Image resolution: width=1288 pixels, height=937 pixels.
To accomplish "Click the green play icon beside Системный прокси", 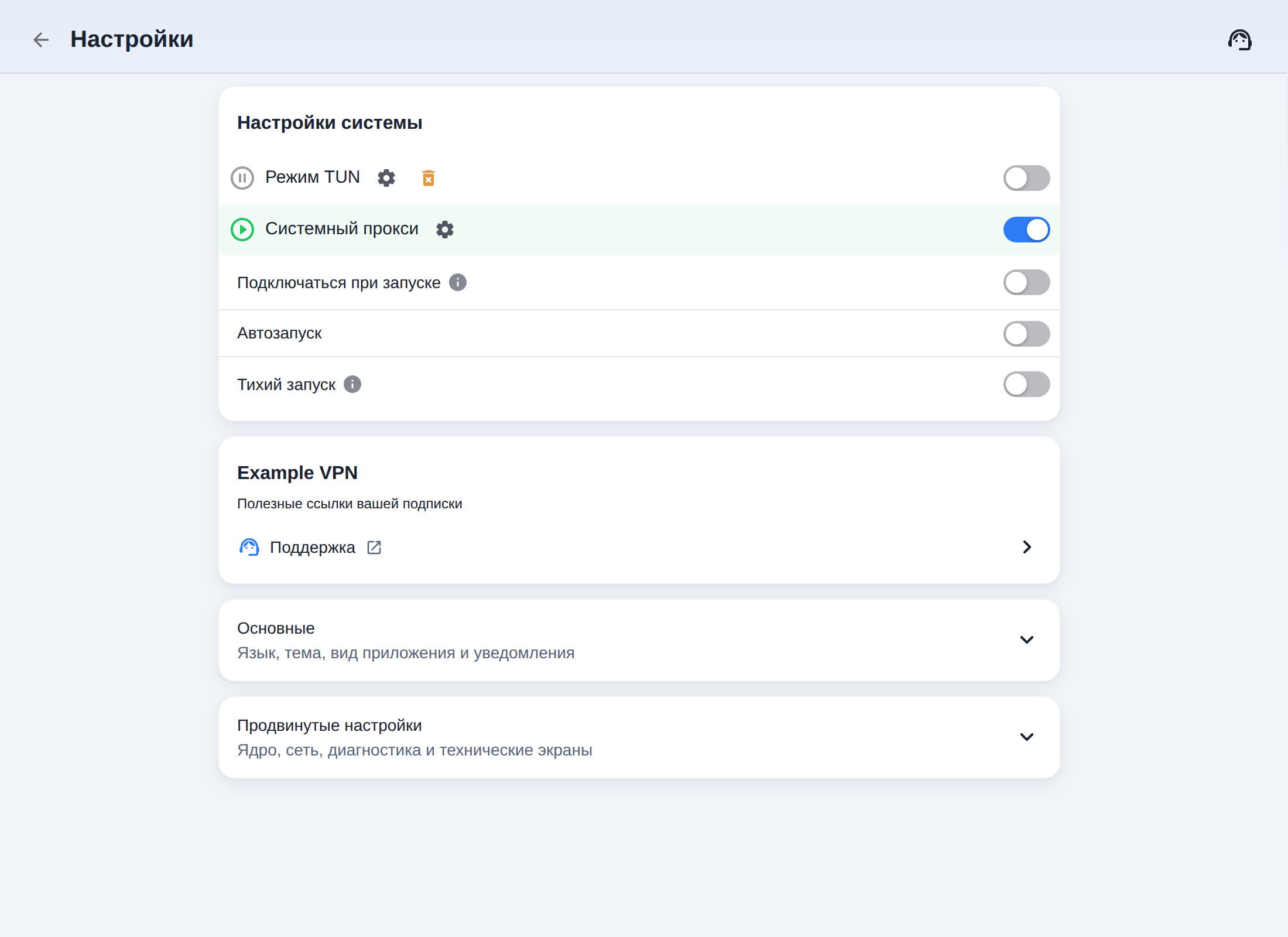I will [242, 230].
